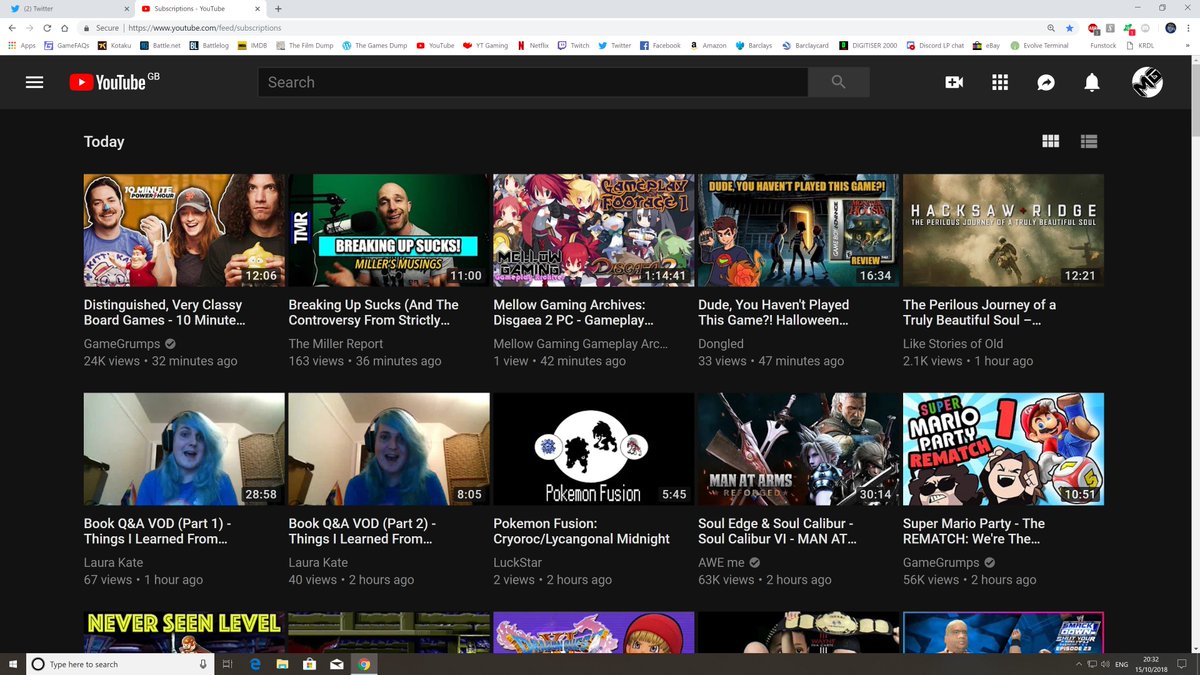Open the Pokemon Fusion video thumbnail

(x=594, y=449)
